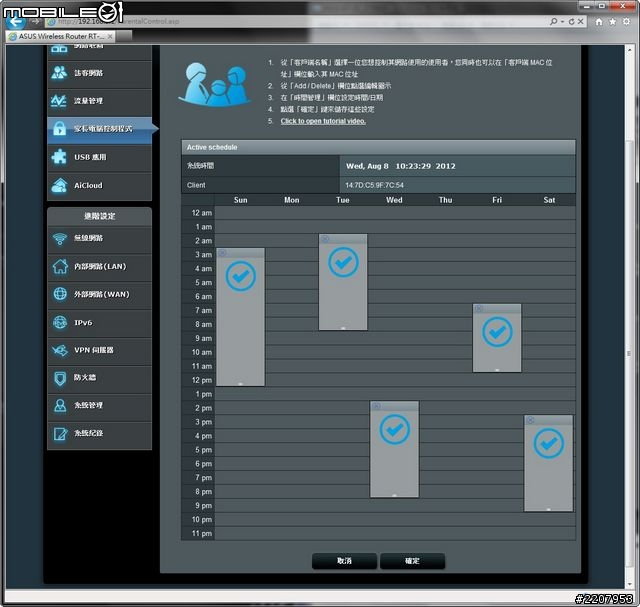The height and width of the screenshot is (607, 640).
Task: Toggle the Friday schedule block checkmark
Action: [x=497, y=332]
